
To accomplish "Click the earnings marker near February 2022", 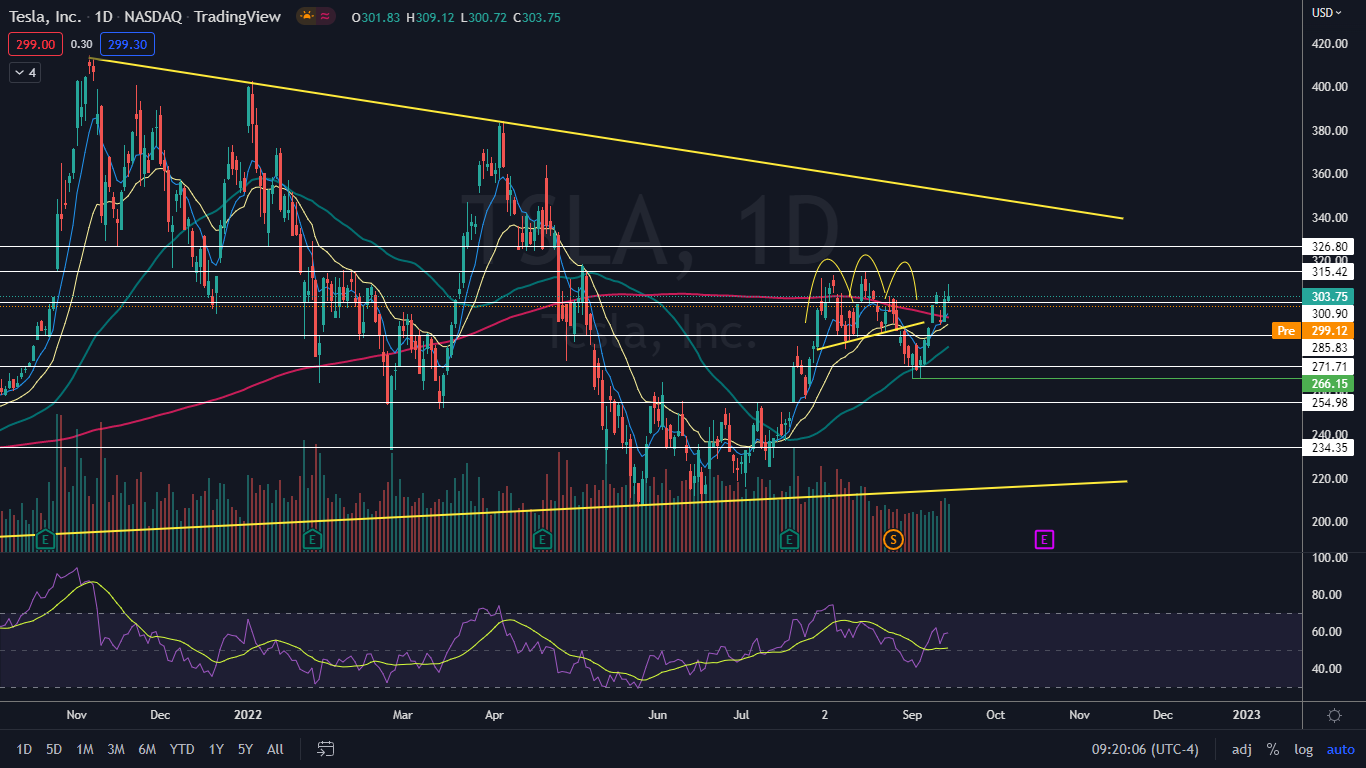I will (x=312, y=540).
